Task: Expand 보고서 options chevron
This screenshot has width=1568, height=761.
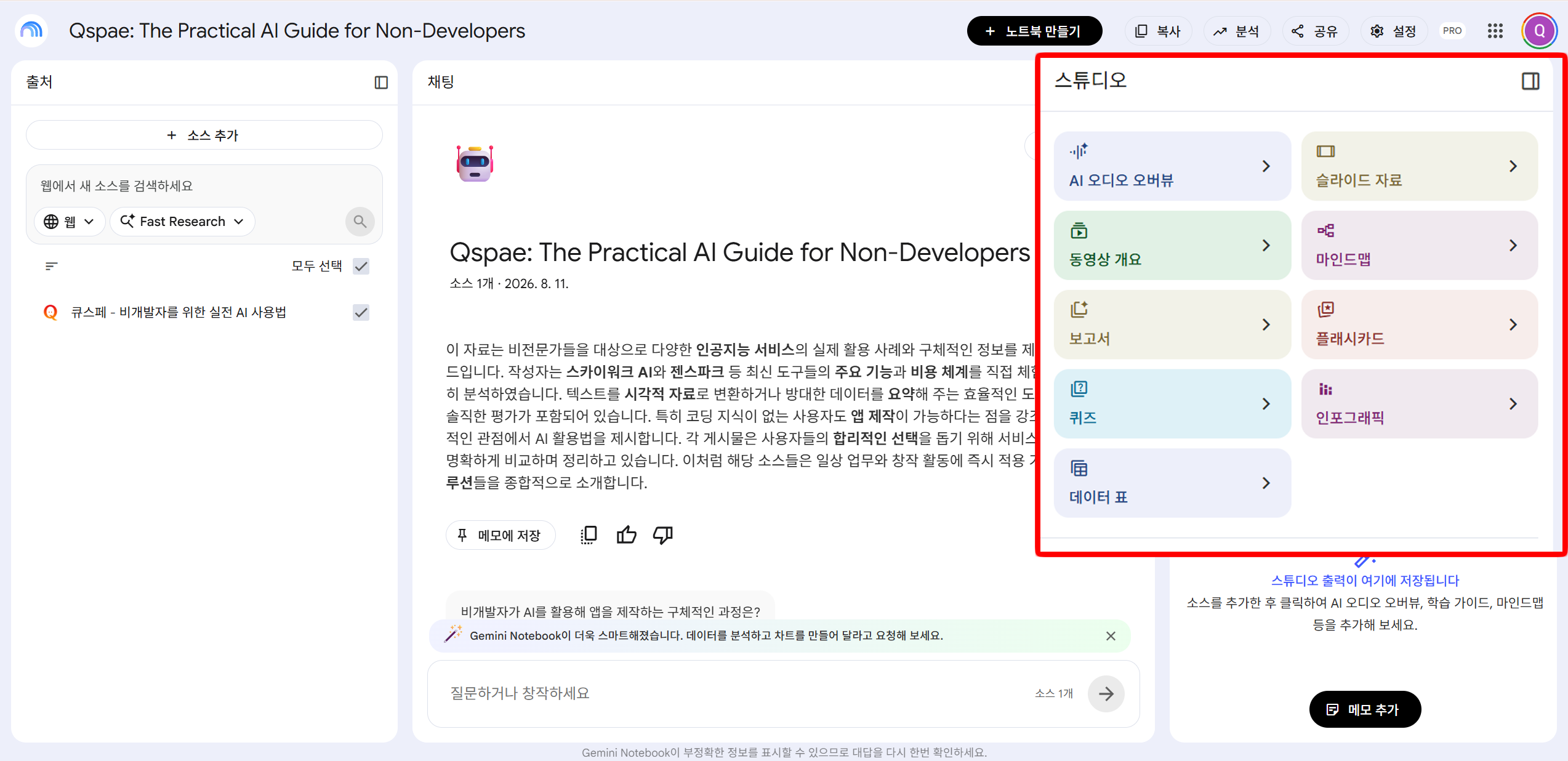Action: pos(1266,324)
